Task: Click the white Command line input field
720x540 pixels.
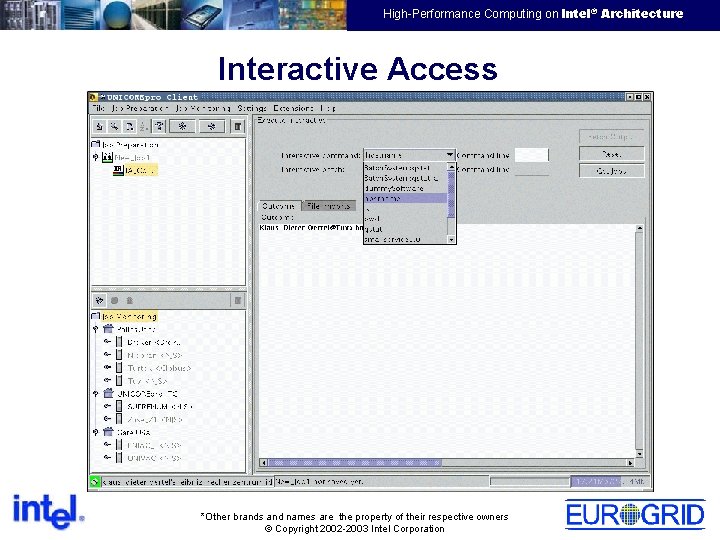Action: (532, 155)
